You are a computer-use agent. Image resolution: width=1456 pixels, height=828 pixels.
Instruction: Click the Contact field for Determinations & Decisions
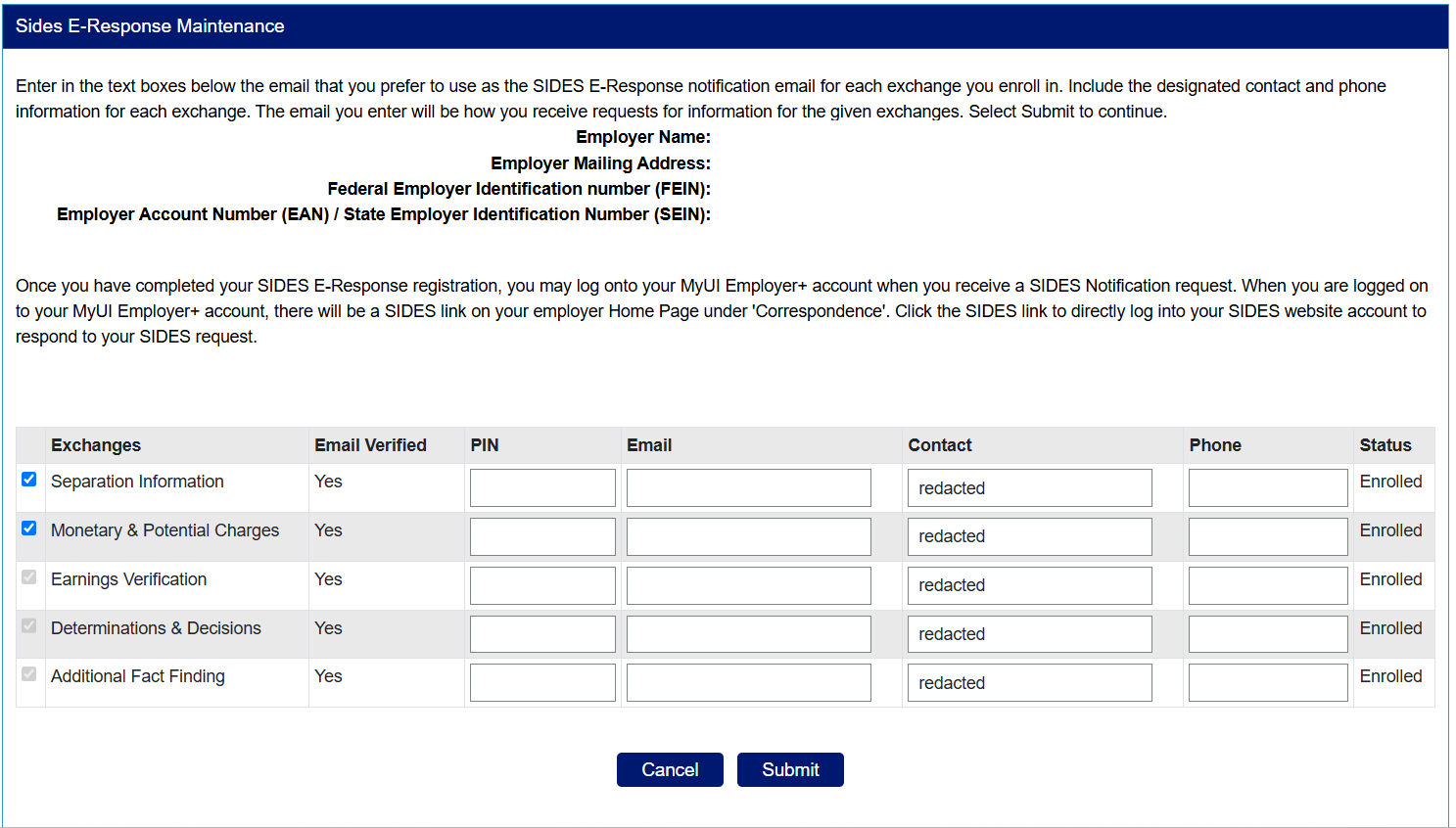pos(1029,634)
